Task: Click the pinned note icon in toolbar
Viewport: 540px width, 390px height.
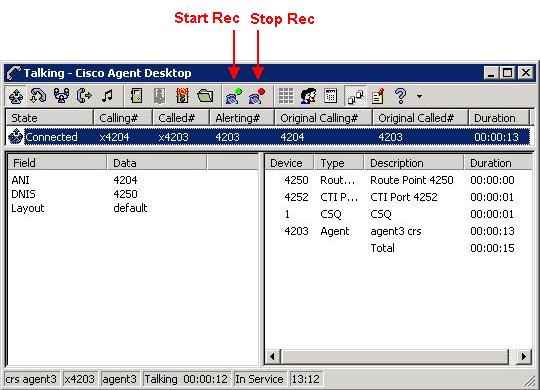Action: [378, 96]
